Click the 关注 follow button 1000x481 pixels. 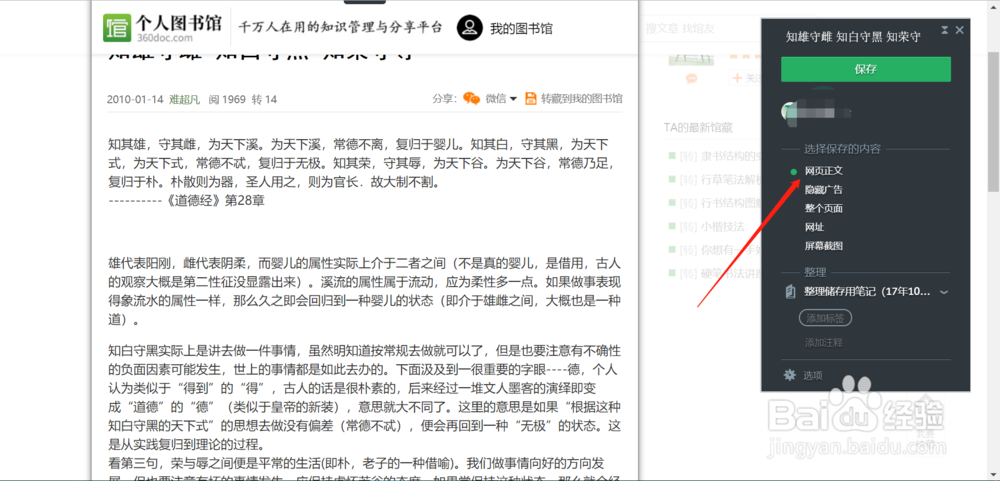(747, 78)
